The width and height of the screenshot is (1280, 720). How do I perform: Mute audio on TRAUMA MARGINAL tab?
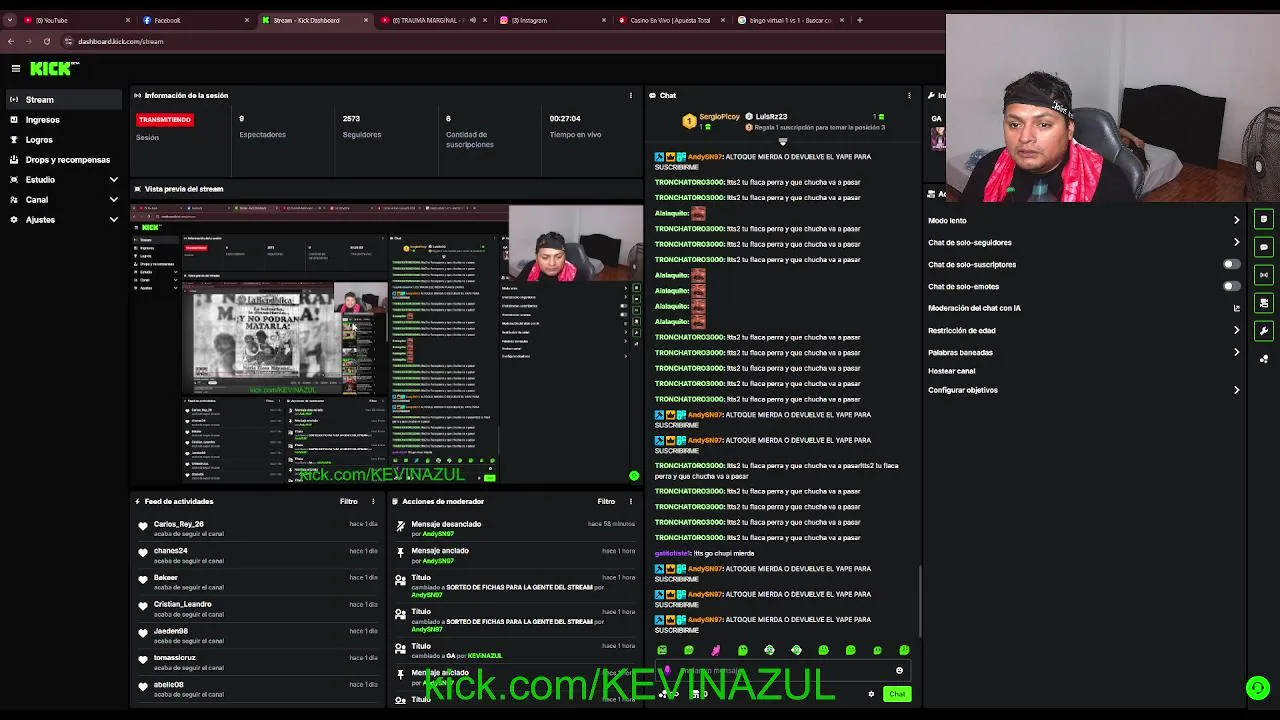[x=473, y=20]
